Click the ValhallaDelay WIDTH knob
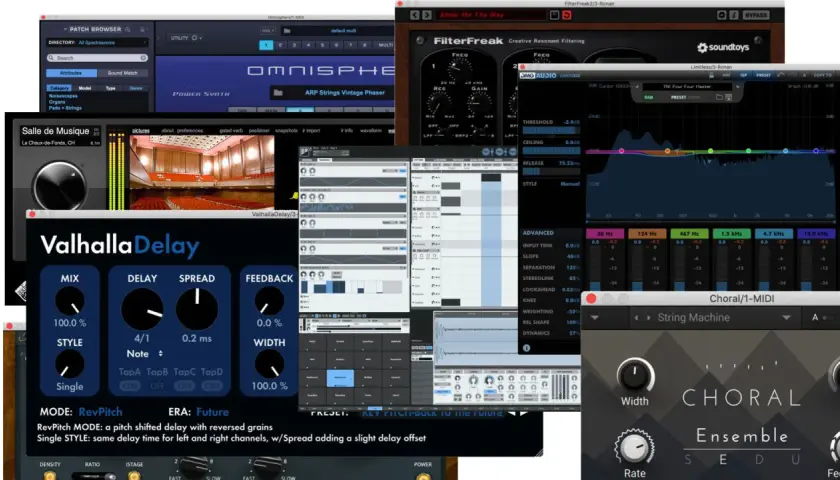840x480 pixels. (x=269, y=364)
